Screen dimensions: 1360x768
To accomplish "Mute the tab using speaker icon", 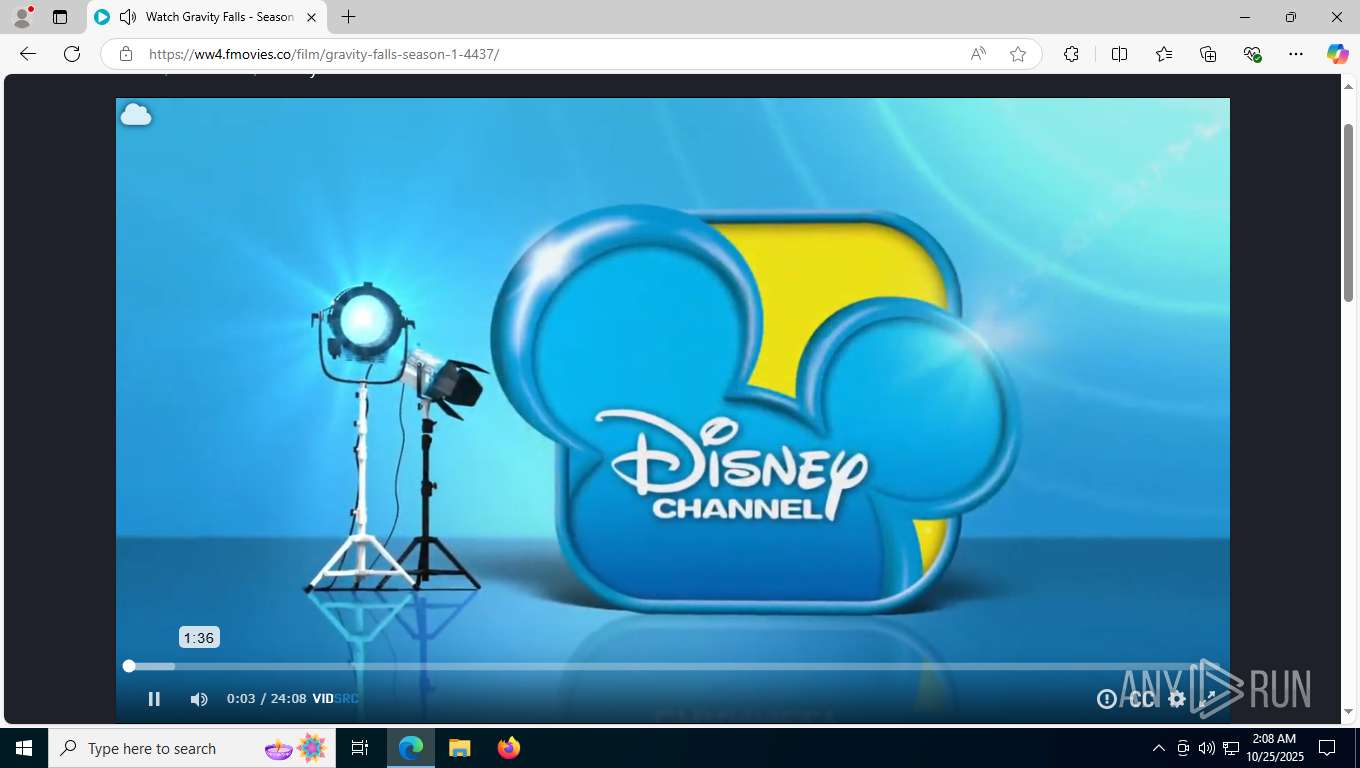I will (128, 17).
